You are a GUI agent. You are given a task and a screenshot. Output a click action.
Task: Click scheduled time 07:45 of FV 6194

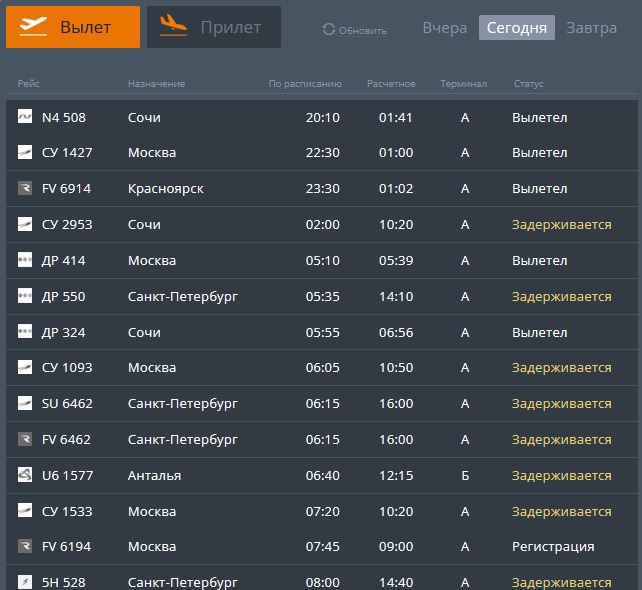click(323, 547)
